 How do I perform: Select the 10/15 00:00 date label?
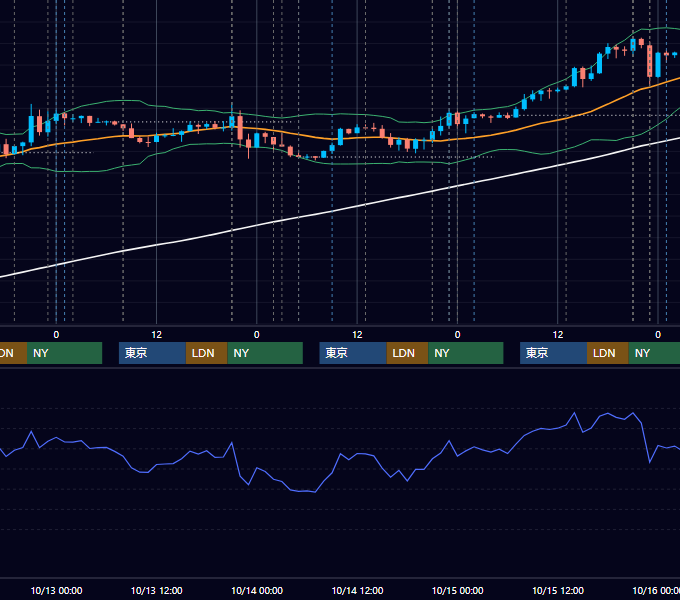458,590
